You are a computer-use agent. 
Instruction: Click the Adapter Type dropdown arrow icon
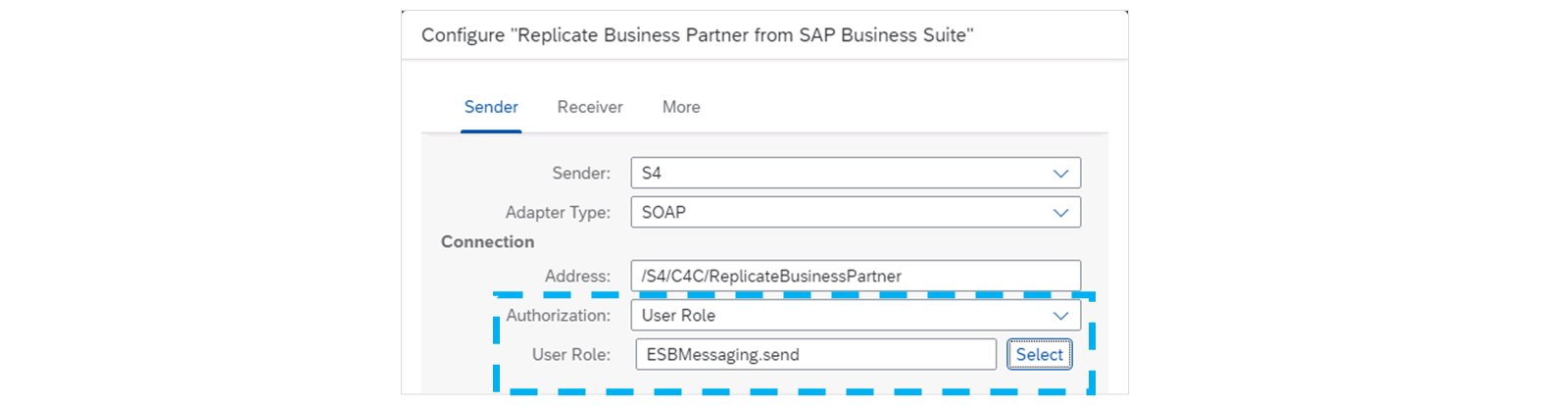coord(1060,213)
